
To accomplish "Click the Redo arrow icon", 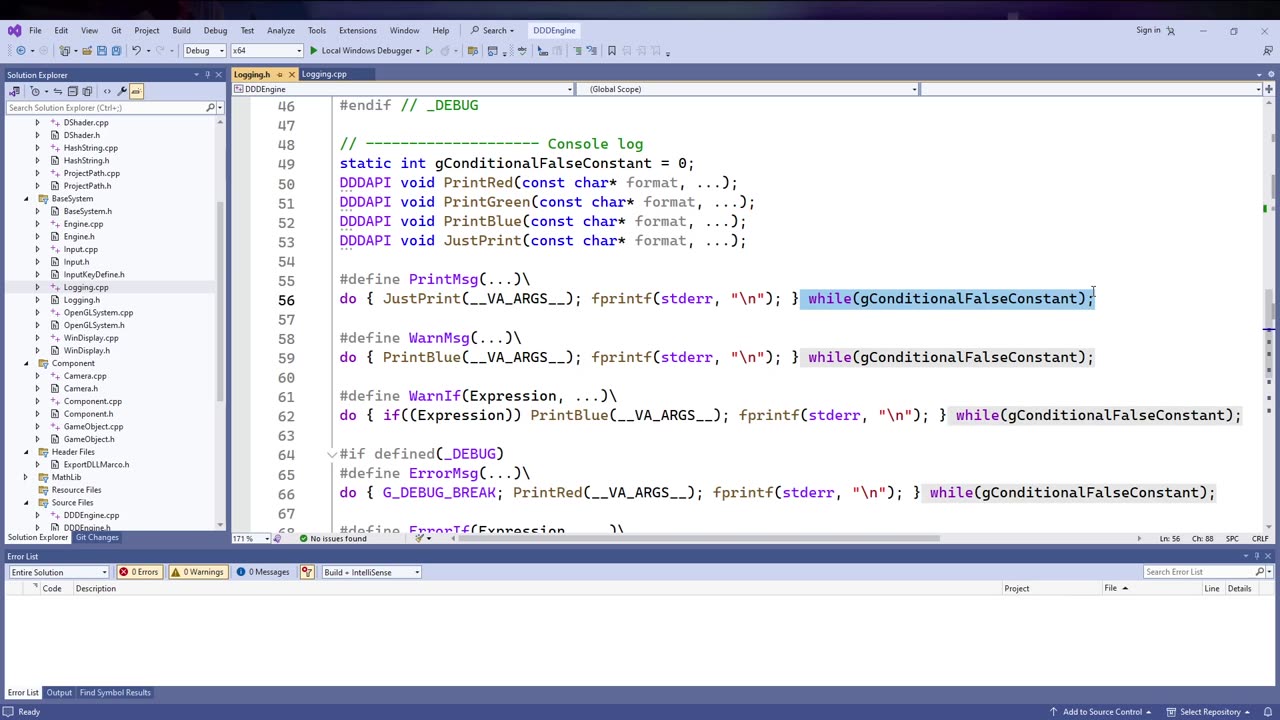I will click(x=160, y=50).
